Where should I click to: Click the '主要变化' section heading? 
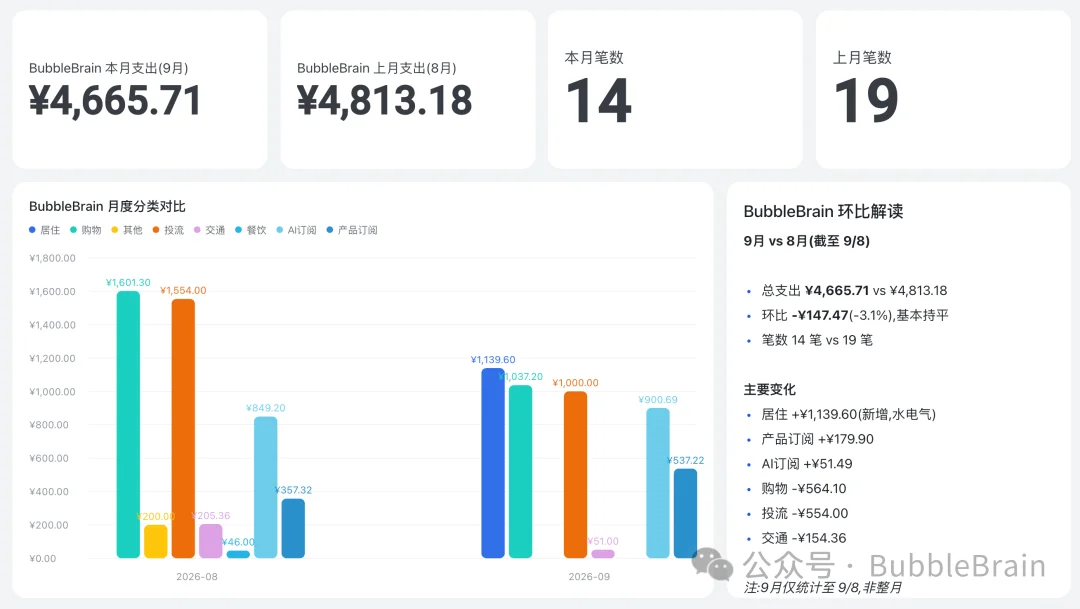[770, 390]
